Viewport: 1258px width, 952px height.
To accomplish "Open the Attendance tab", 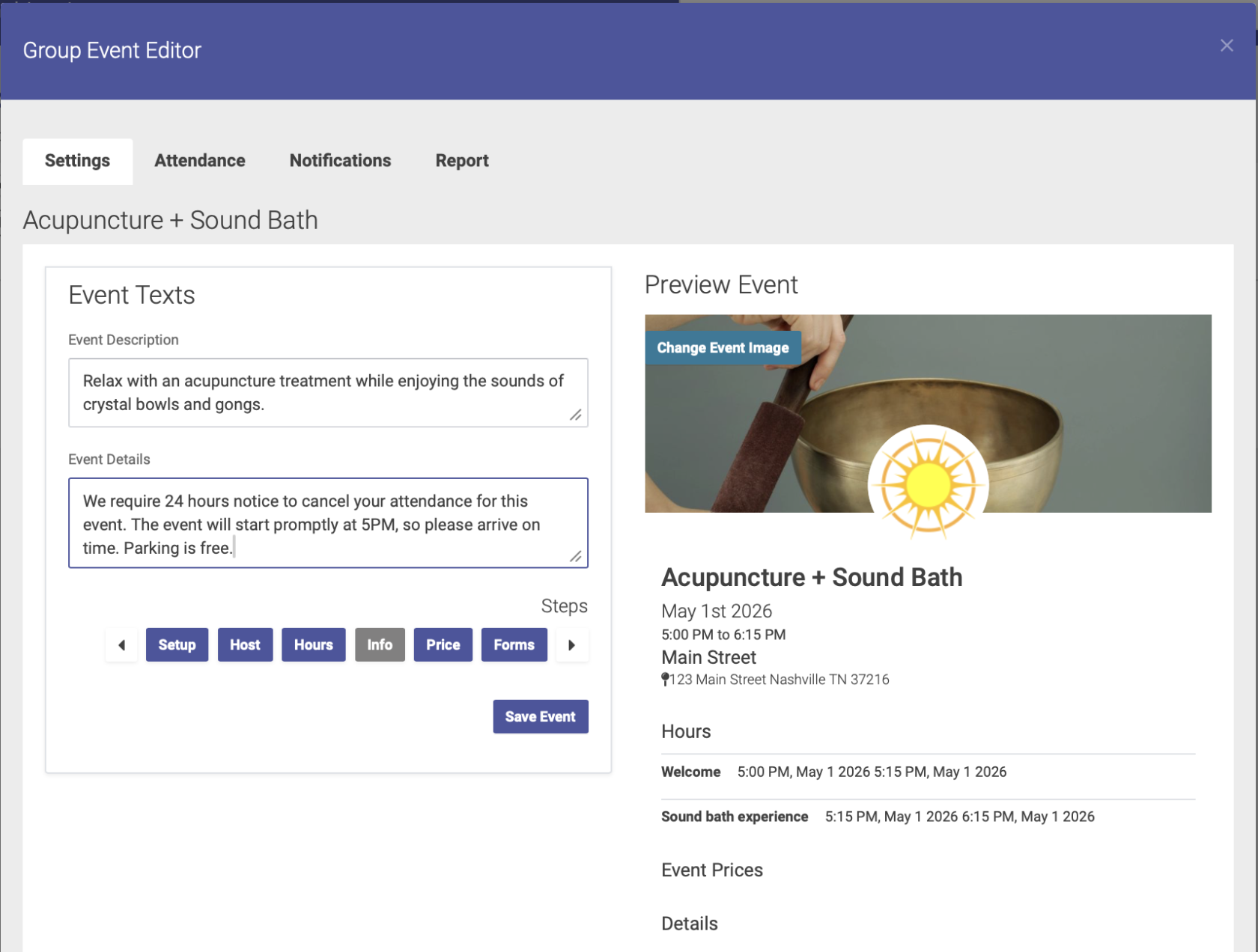I will [200, 161].
